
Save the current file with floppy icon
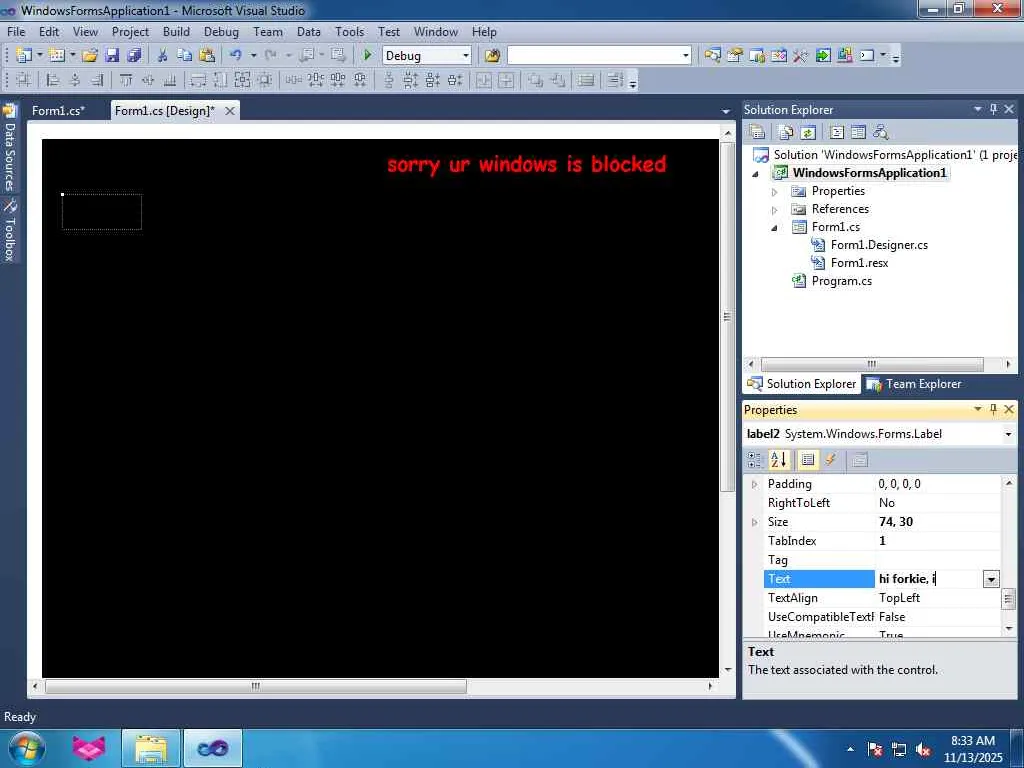(x=112, y=56)
